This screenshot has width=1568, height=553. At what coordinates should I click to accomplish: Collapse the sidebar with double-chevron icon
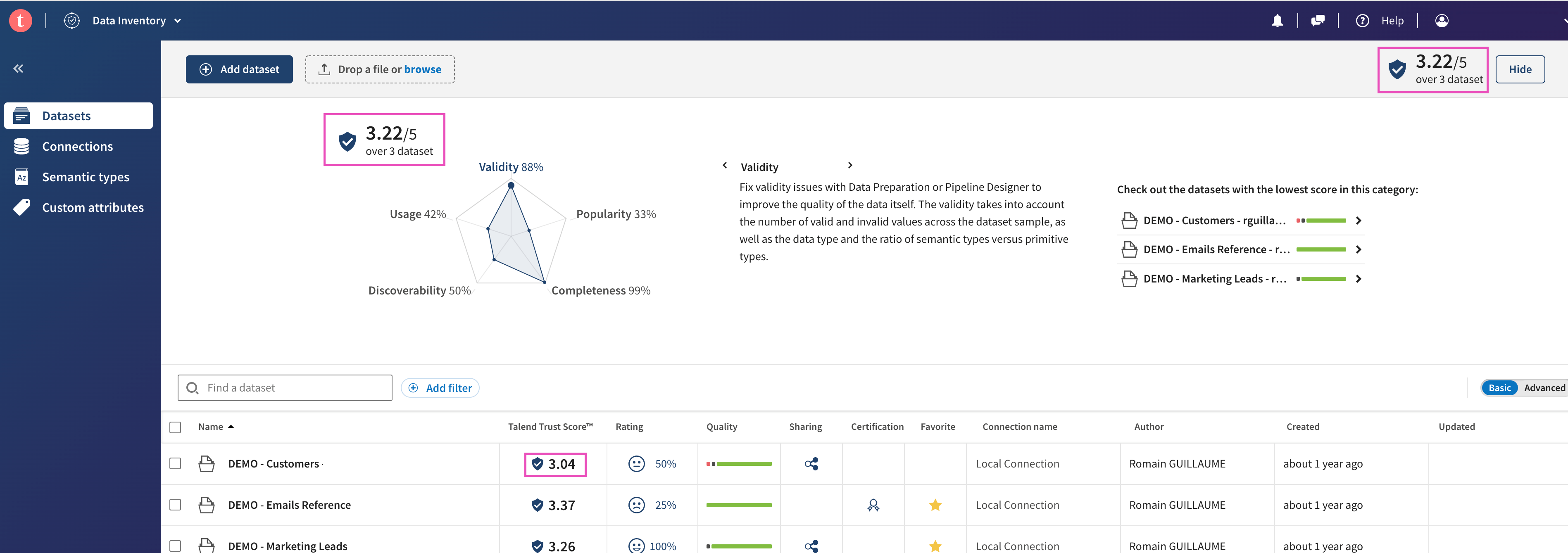click(x=18, y=69)
